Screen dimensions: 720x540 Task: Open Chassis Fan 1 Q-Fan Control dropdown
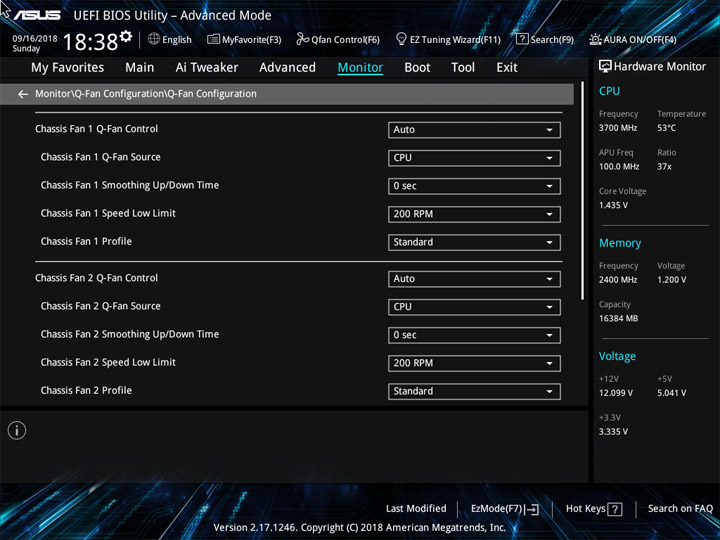coord(474,130)
